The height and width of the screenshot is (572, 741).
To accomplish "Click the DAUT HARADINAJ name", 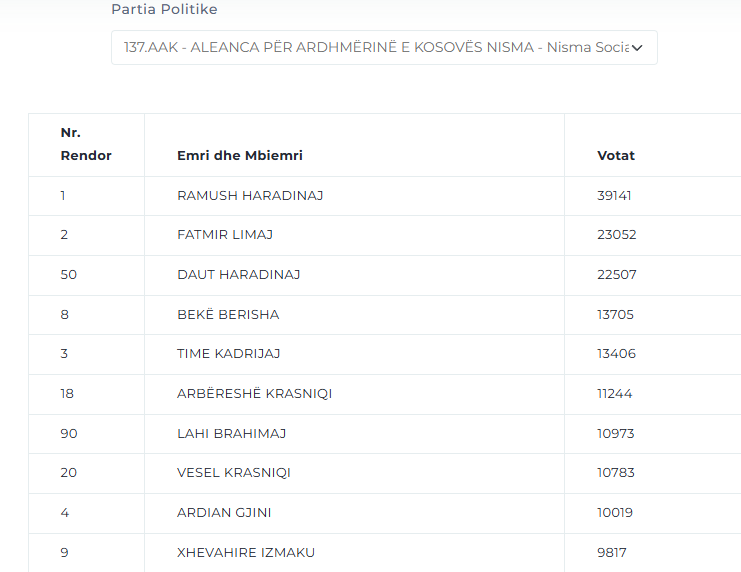I will (x=239, y=274).
